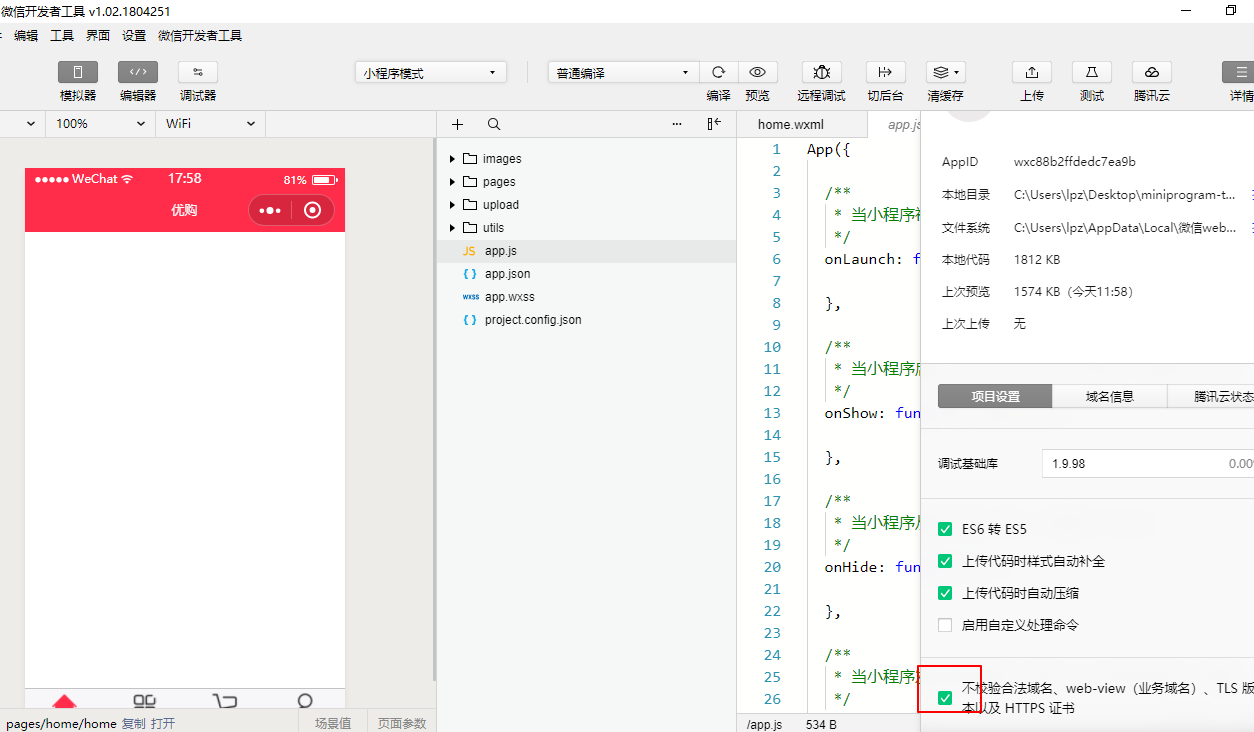This screenshot has width=1254, height=732.
Task: Start 远程调试 remote debug bug icon
Action: click(x=822, y=73)
